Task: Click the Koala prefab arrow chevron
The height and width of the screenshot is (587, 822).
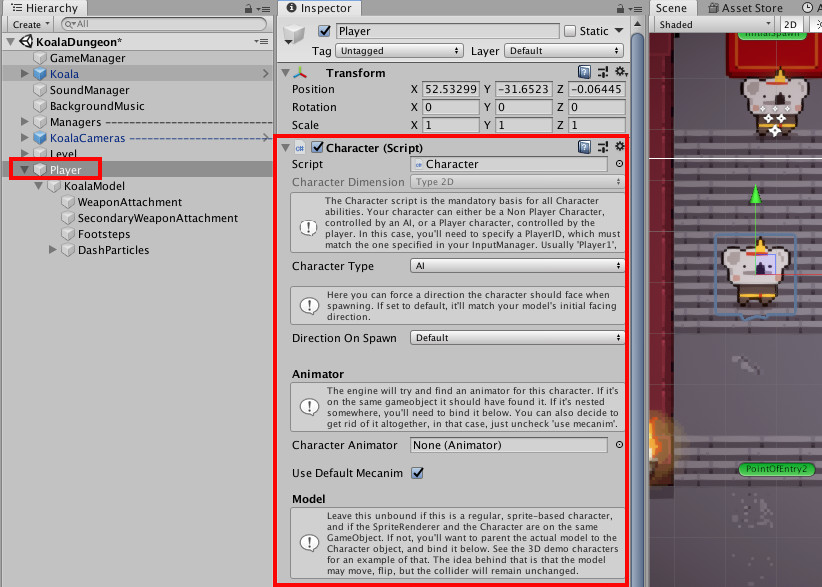Action: pos(266,74)
